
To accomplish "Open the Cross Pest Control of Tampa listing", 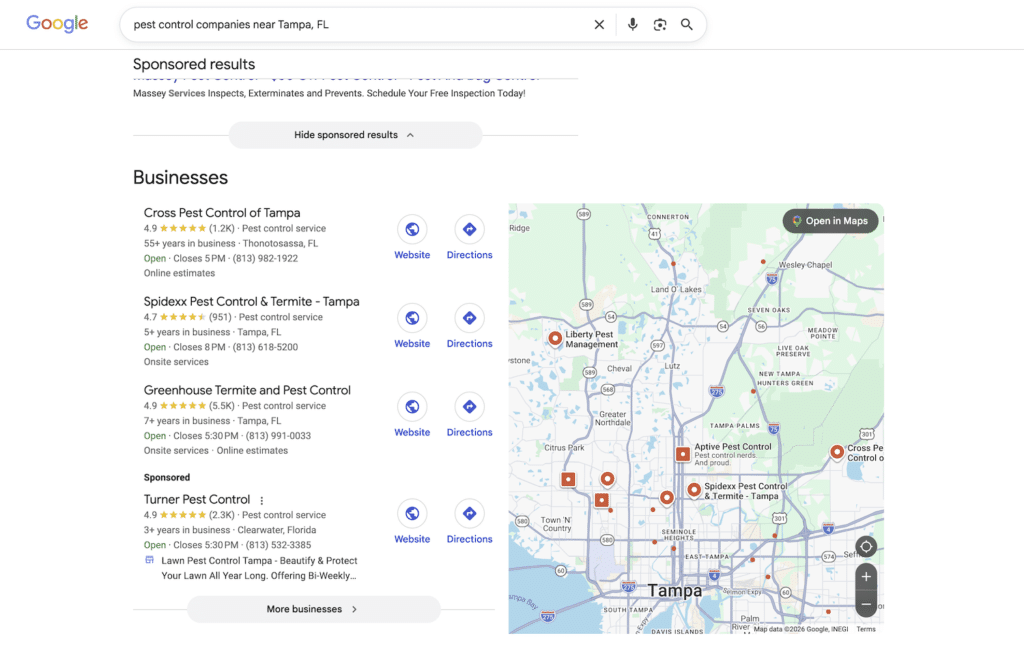I will pyautogui.click(x=222, y=213).
